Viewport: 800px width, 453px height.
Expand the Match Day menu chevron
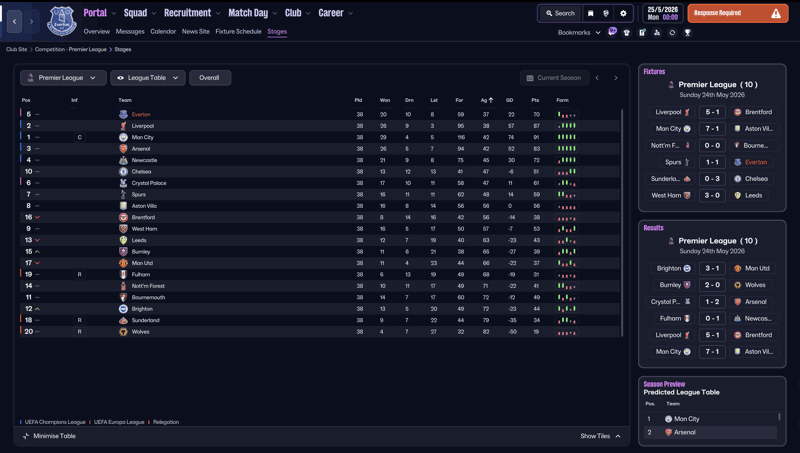pyautogui.click(x=274, y=13)
